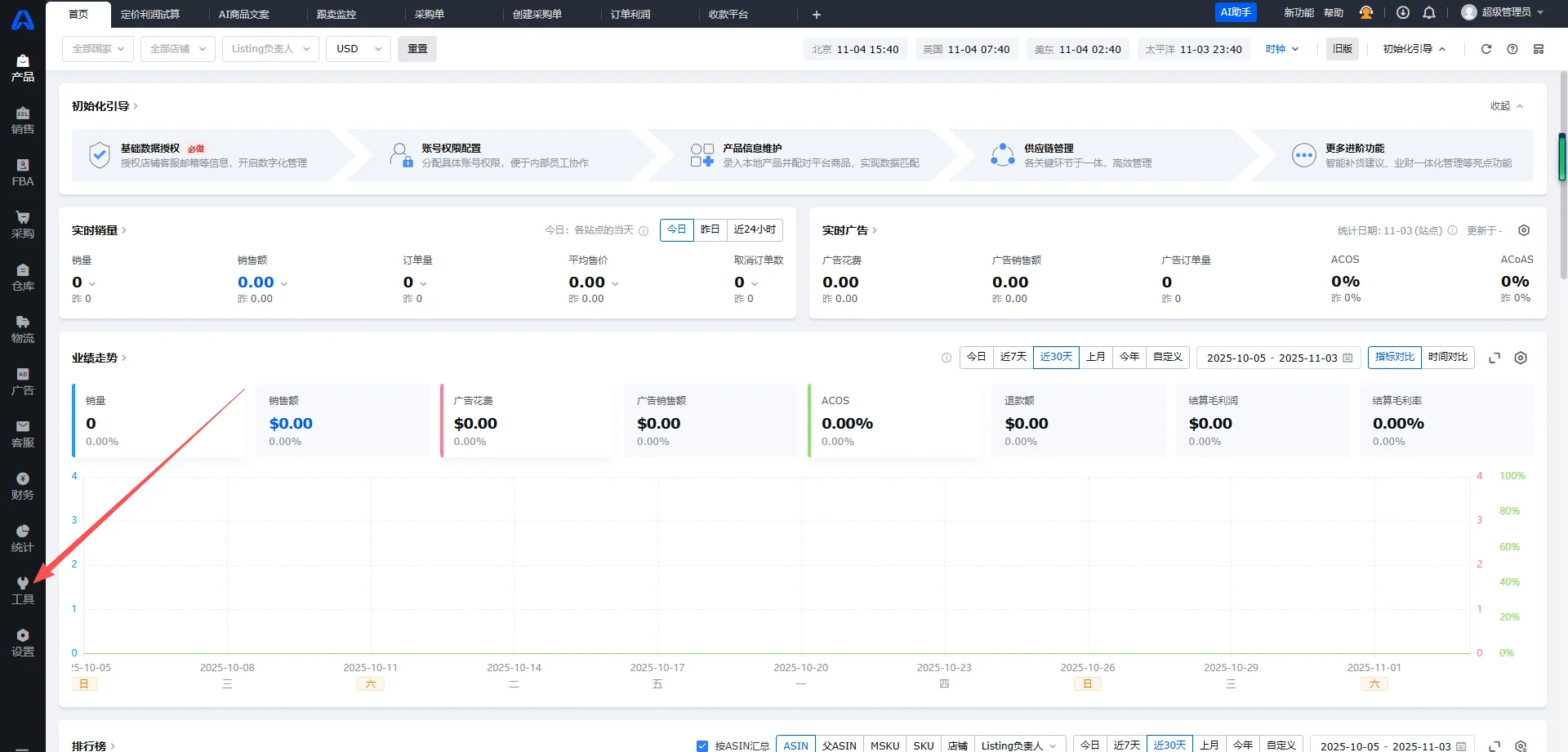Screen dimensions: 1568x752
Task: Click the refresh icon in toolbar
Action: [x=1486, y=49]
